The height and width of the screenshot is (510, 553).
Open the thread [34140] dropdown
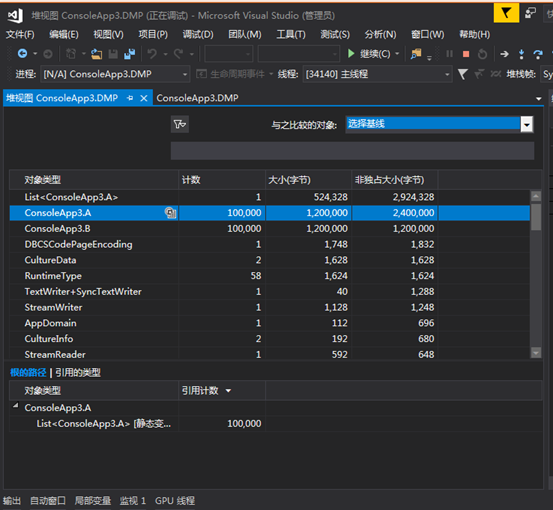coord(447,74)
